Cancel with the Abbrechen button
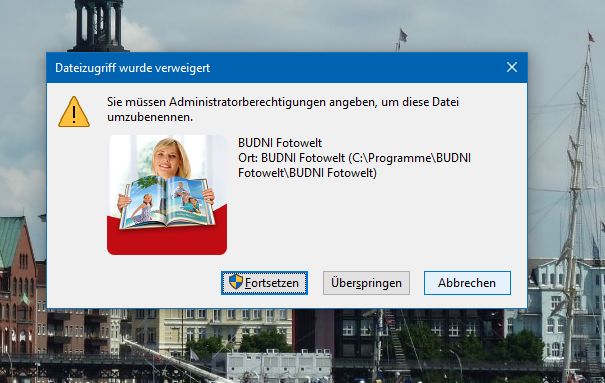The height and width of the screenshot is (383, 605). pos(467,283)
